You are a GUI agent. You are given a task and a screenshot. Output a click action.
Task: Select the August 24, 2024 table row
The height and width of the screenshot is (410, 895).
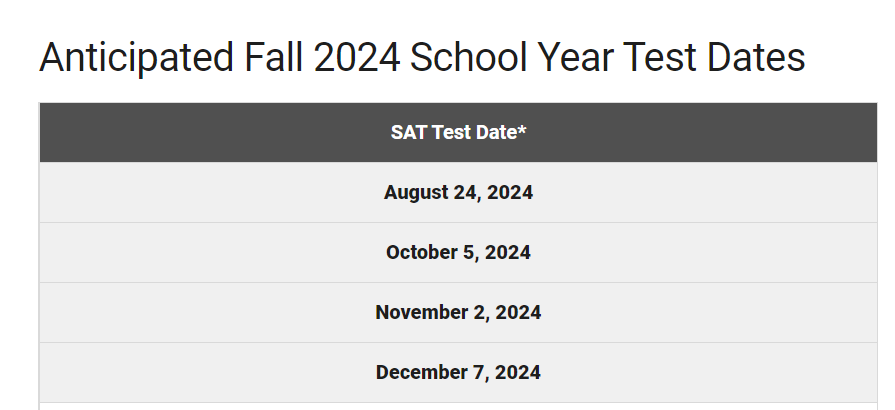tap(458, 192)
